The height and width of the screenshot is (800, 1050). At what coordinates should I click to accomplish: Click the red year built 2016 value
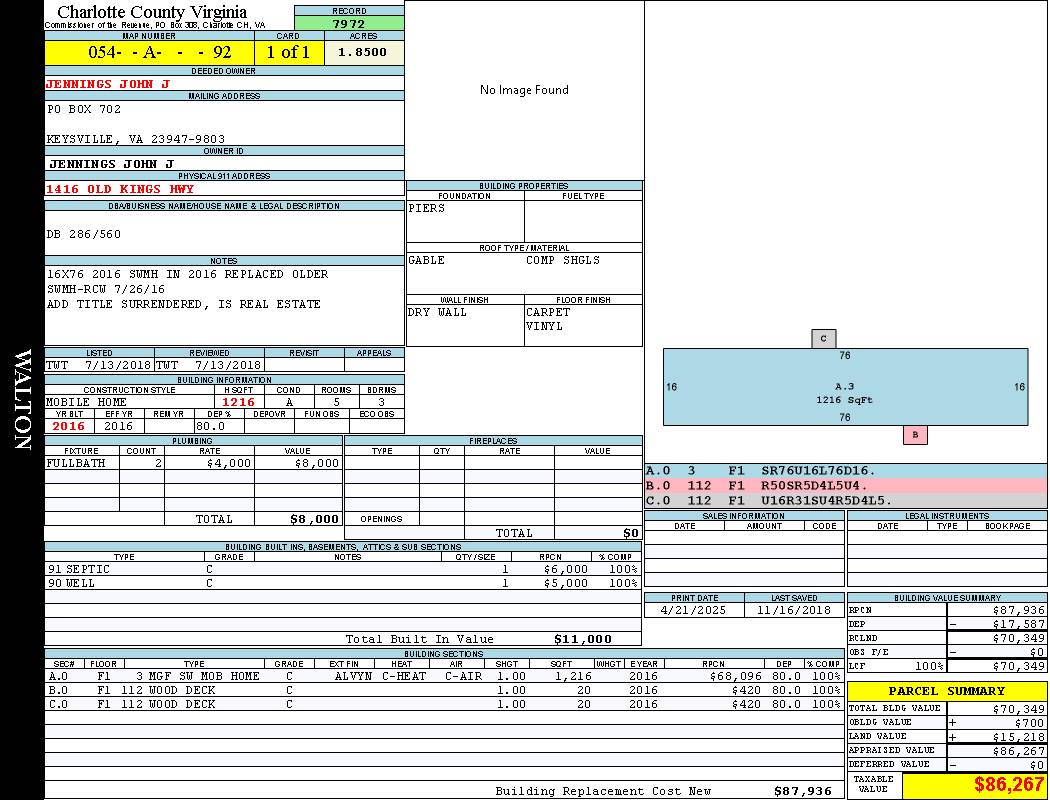click(69, 426)
